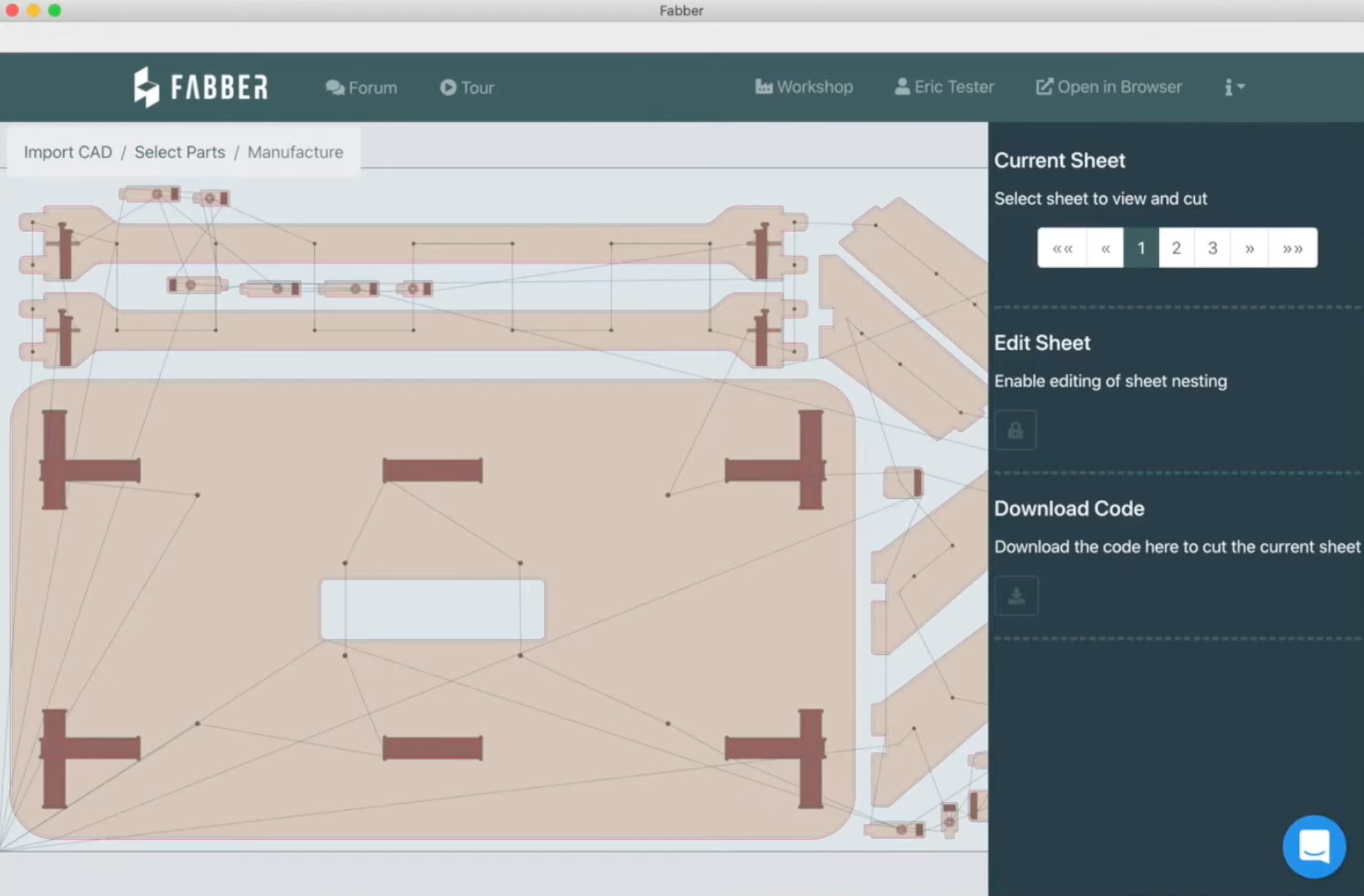Start the Tour
The height and width of the screenshot is (896, 1364).
(467, 88)
